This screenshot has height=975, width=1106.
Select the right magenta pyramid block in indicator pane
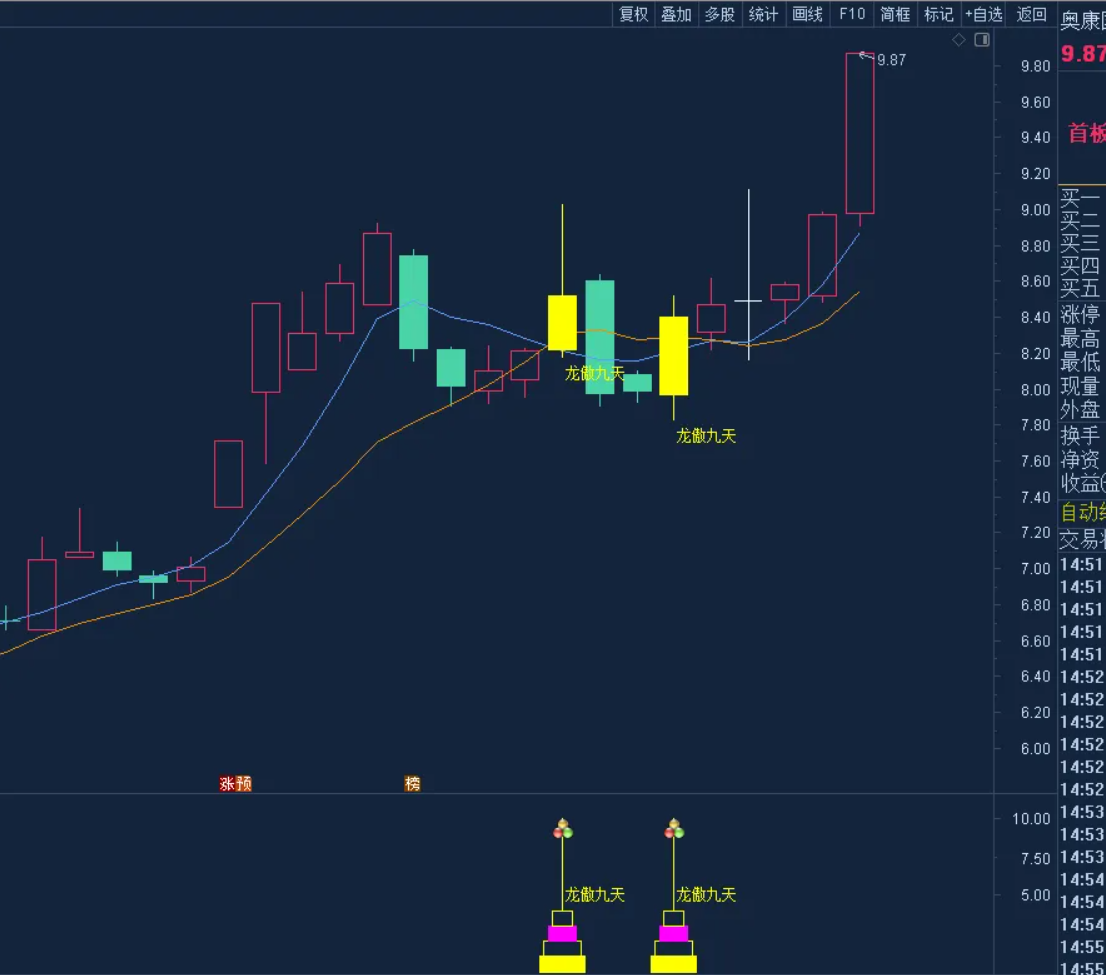[674, 934]
